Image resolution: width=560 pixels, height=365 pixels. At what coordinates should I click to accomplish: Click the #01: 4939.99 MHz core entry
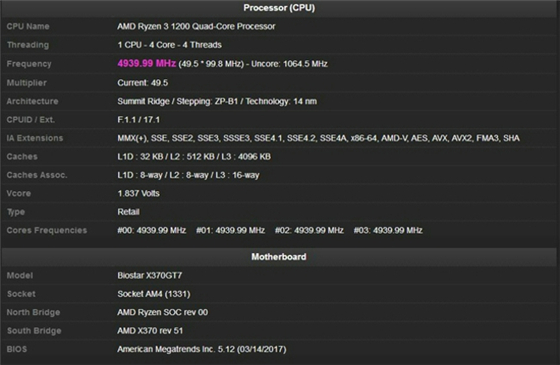point(230,230)
